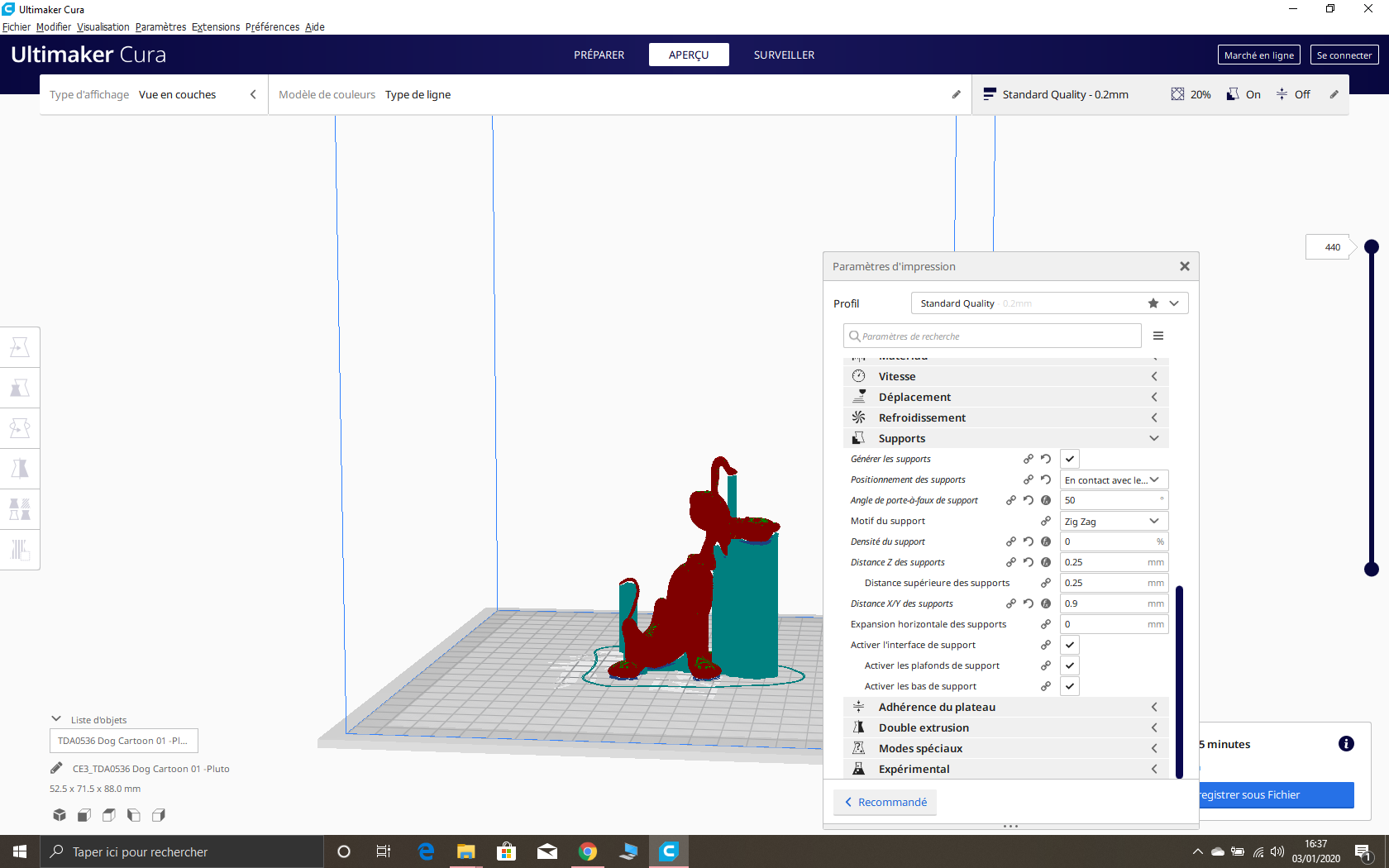This screenshot has height=868, width=1389.
Task: Select the Move tool in left toolbar
Action: 20,347
